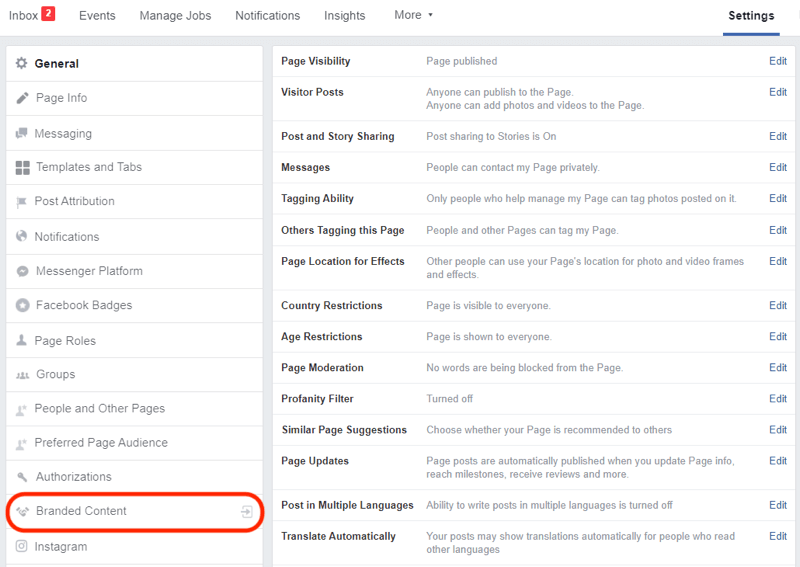Open the Inbox tab
This screenshot has width=800, height=567.
(x=23, y=15)
